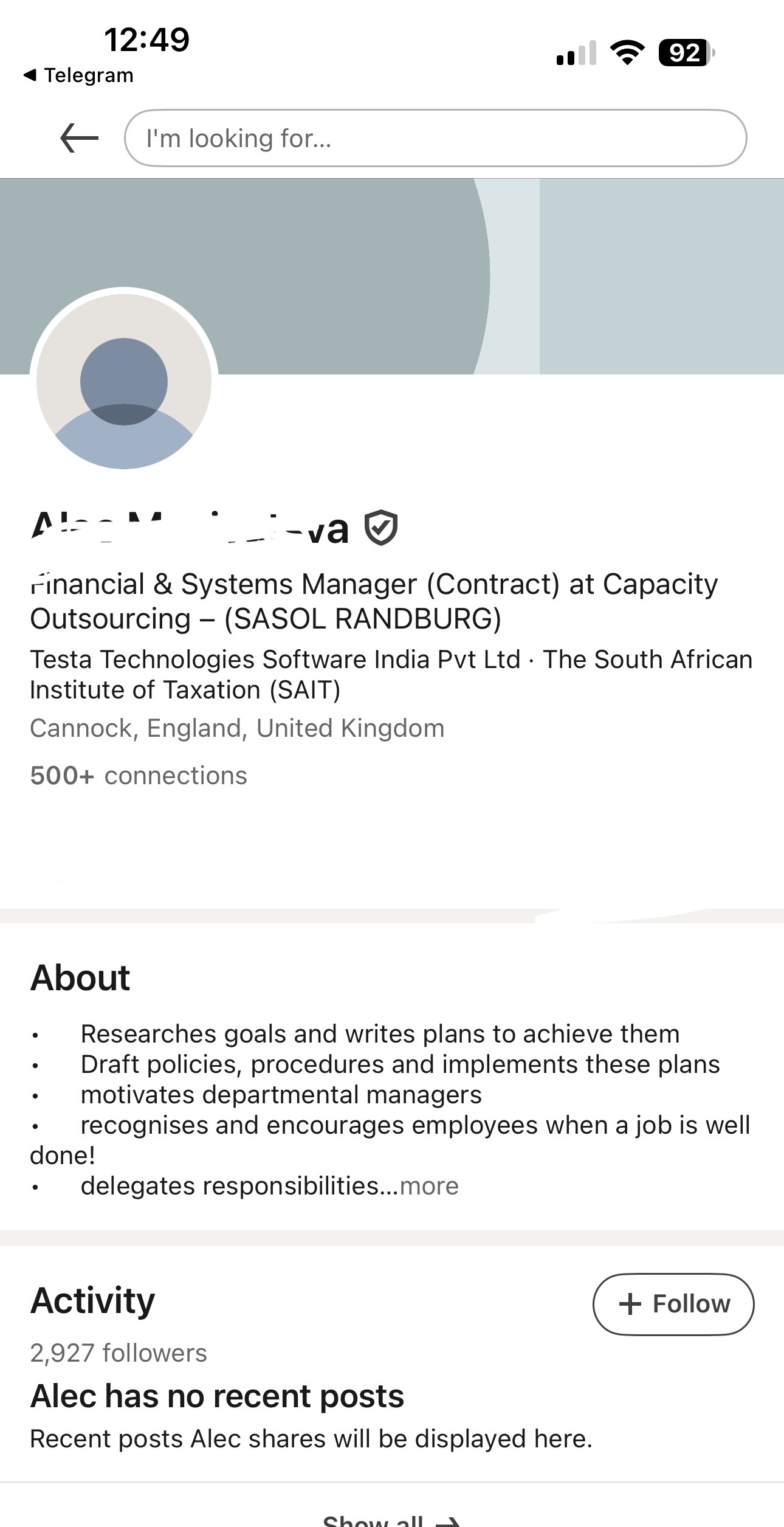This screenshot has width=784, height=1527.
Task: Tap the arrow beside Show all
Action: point(447,1521)
